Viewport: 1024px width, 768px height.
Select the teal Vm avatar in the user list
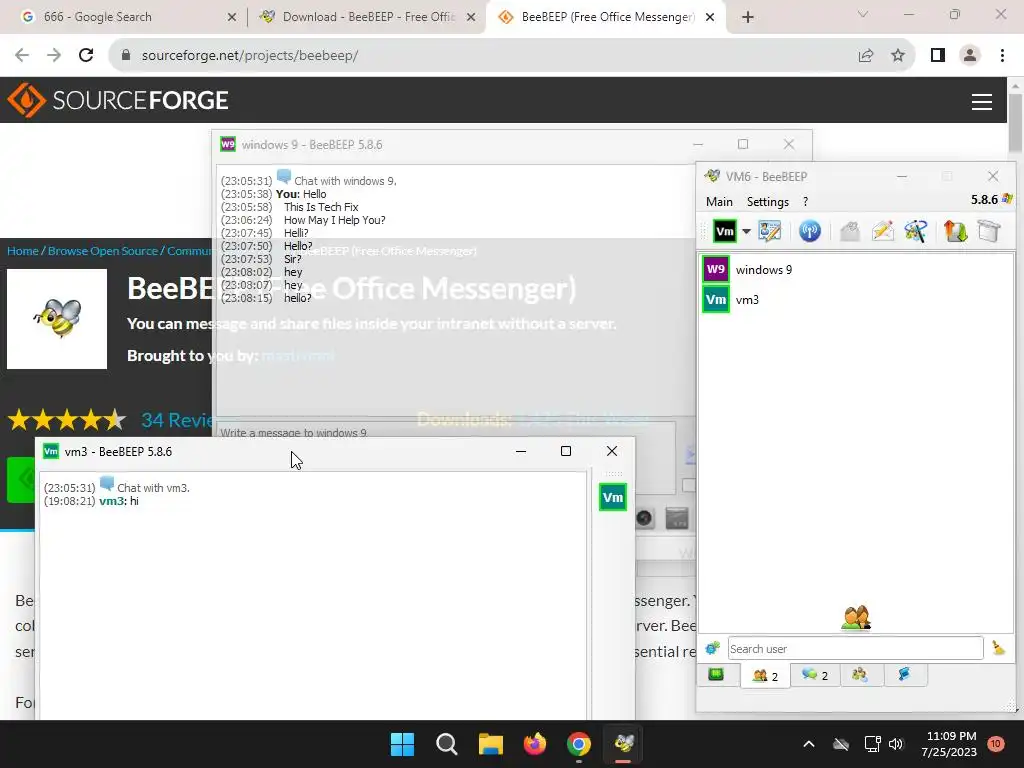(x=716, y=300)
